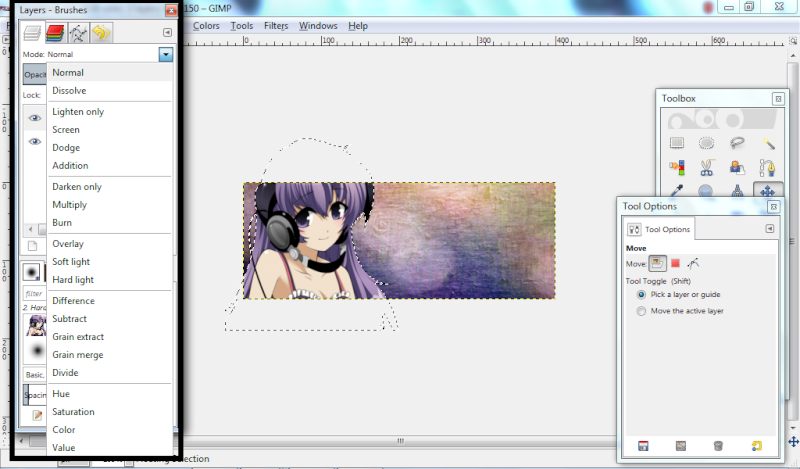Select the Measure compass tool

pyautogui.click(x=737, y=191)
